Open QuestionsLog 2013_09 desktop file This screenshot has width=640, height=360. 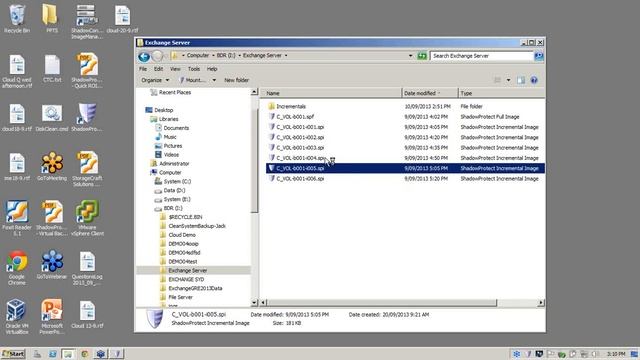tap(87, 267)
